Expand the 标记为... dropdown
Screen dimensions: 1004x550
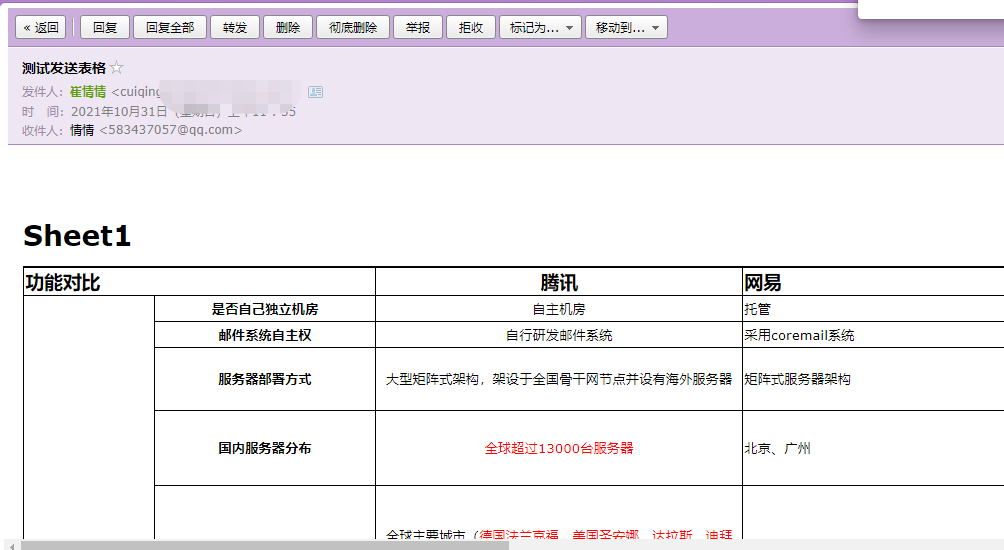(540, 28)
